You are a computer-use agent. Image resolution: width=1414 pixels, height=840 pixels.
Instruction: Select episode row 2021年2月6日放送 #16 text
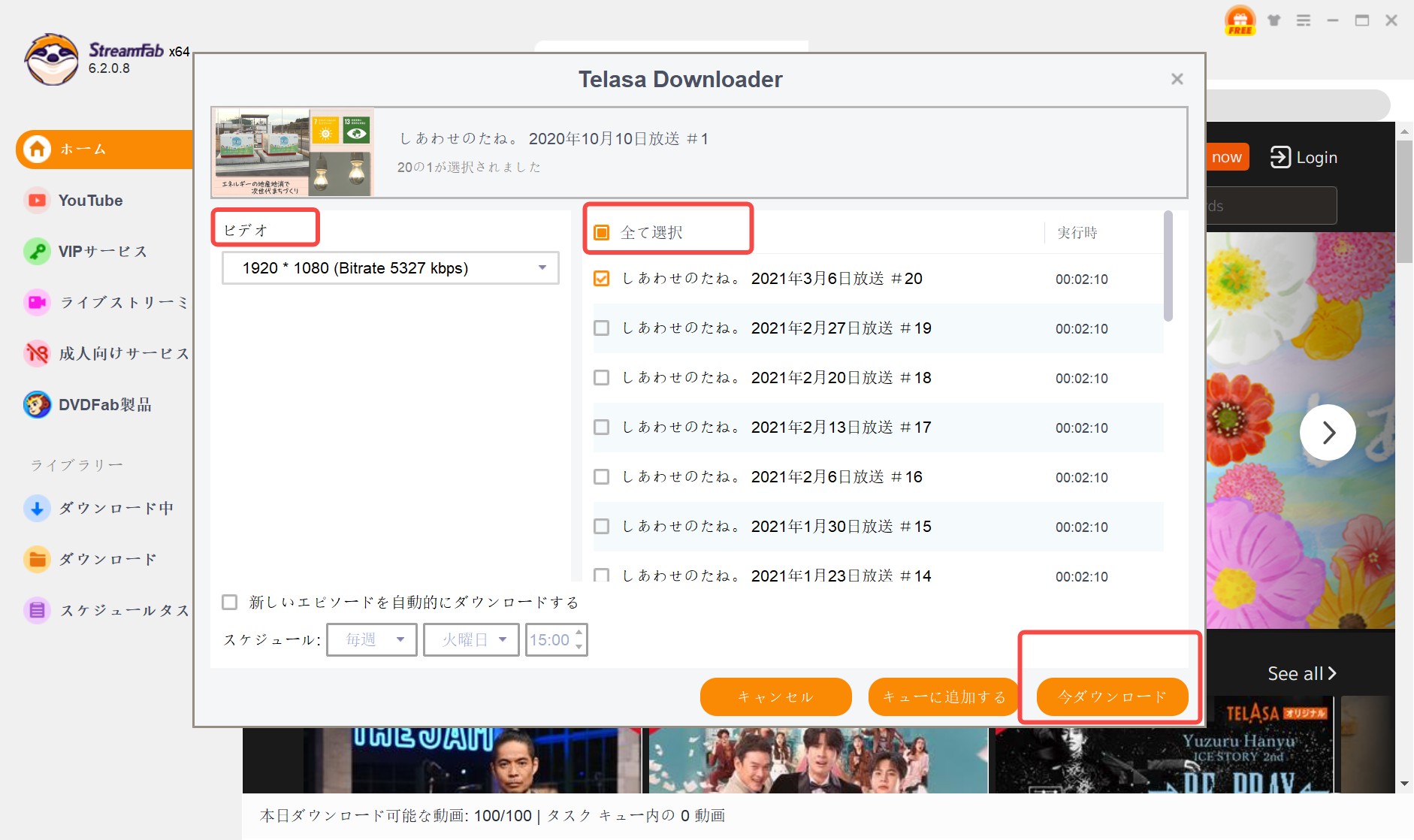coord(772,477)
